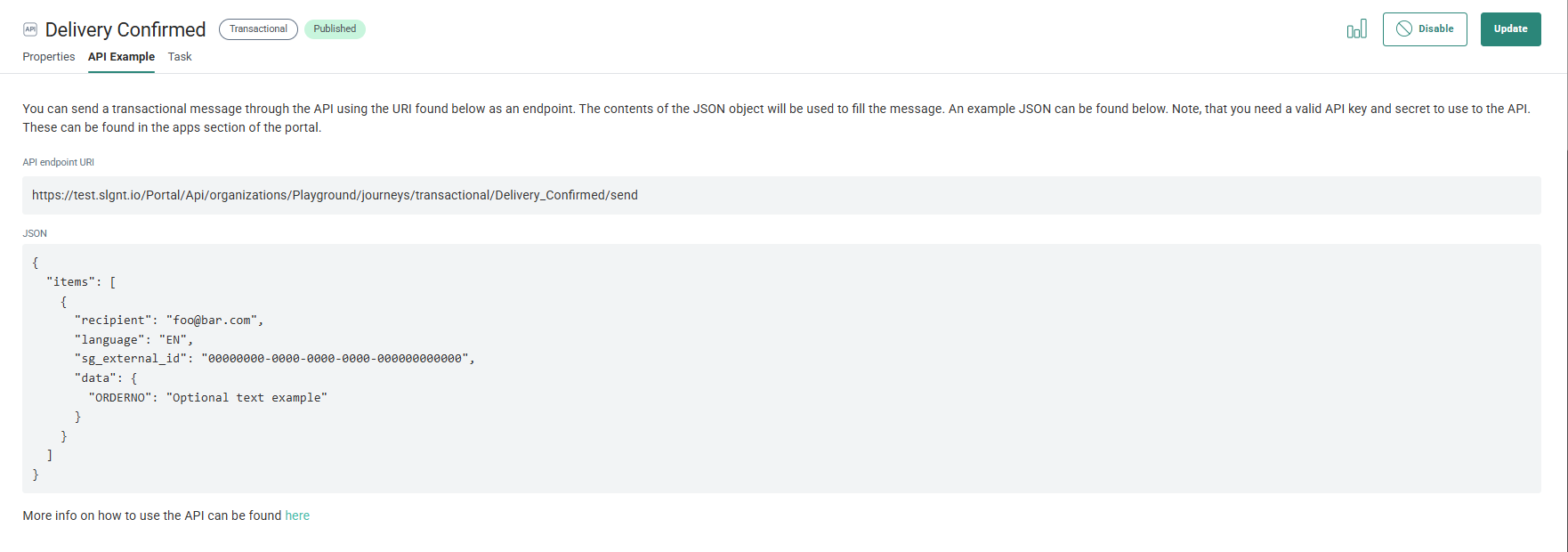
Task: Select the API Example tab
Action: [121, 57]
